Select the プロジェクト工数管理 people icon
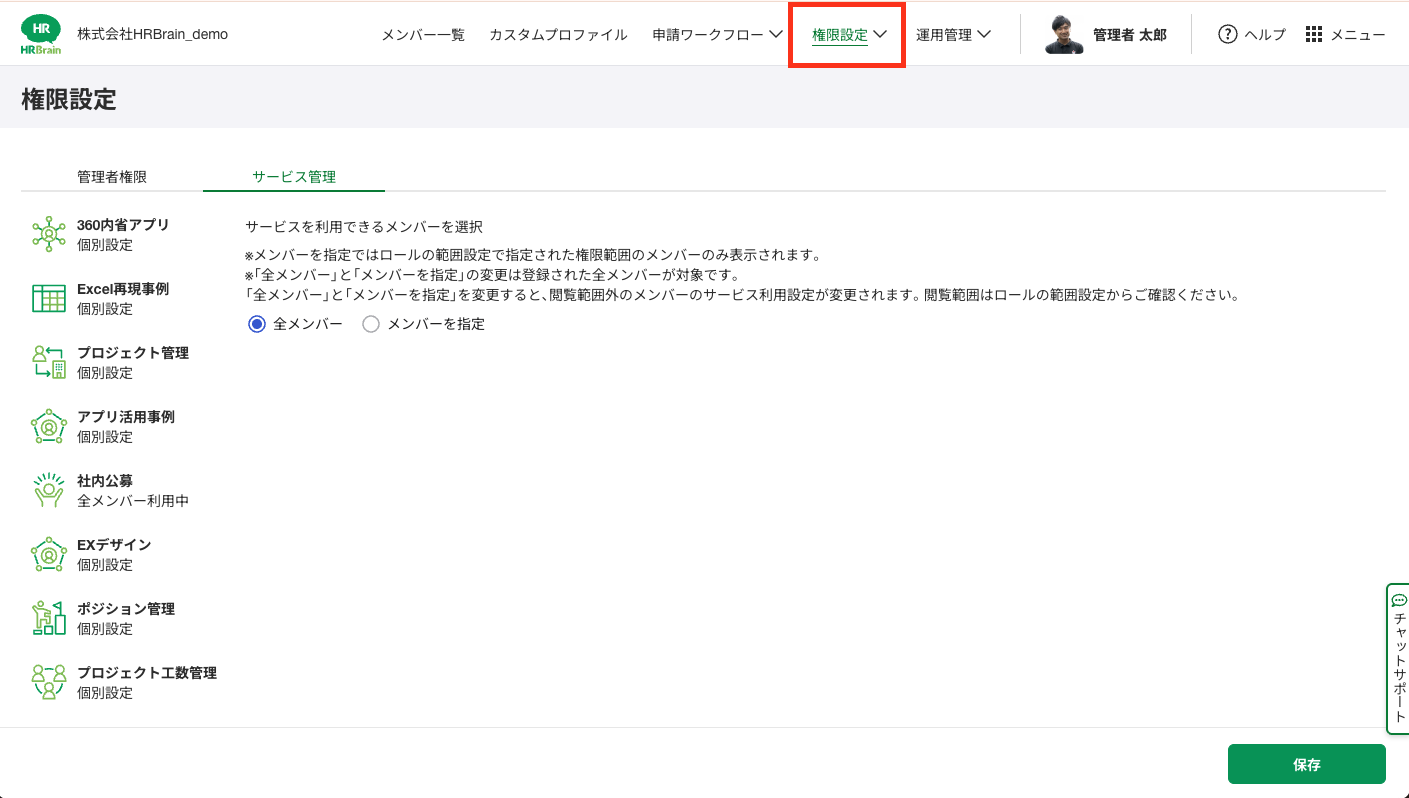Image resolution: width=1409 pixels, height=798 pixels. 48,682
